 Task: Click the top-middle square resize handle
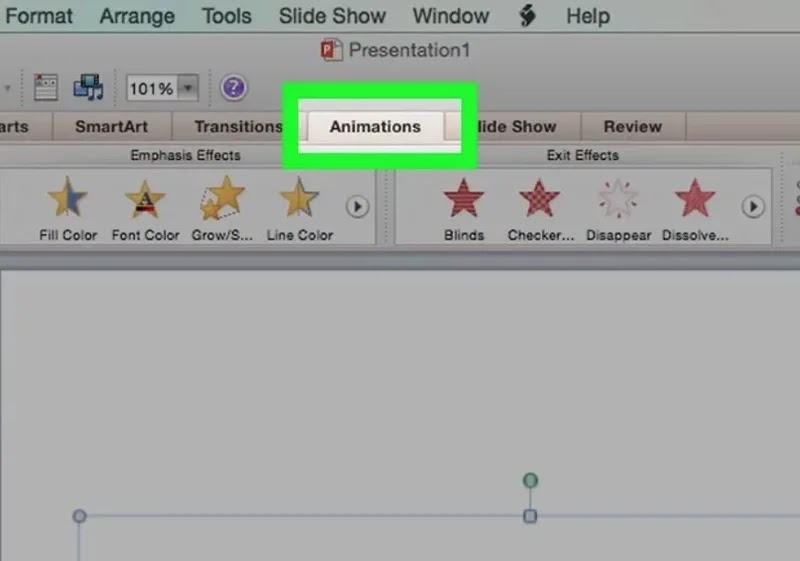(x=530, y=516)
